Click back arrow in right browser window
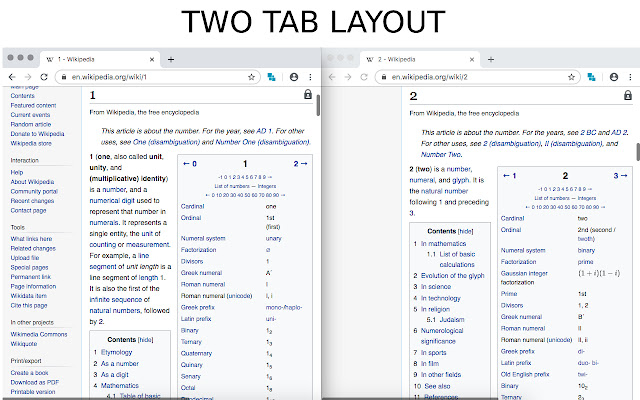 [x=332, y=77]
